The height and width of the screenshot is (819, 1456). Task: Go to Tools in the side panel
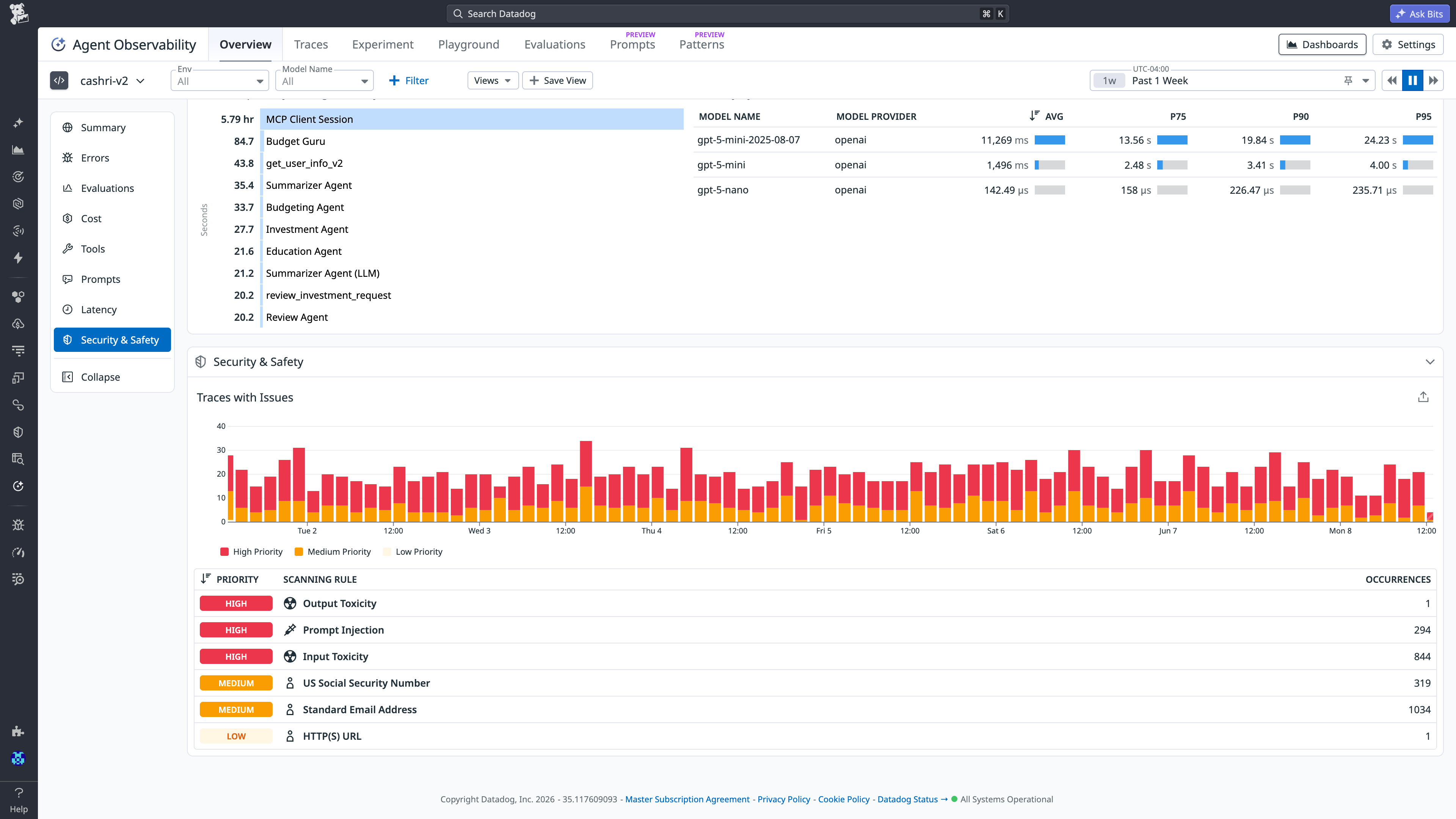(113, 249)
